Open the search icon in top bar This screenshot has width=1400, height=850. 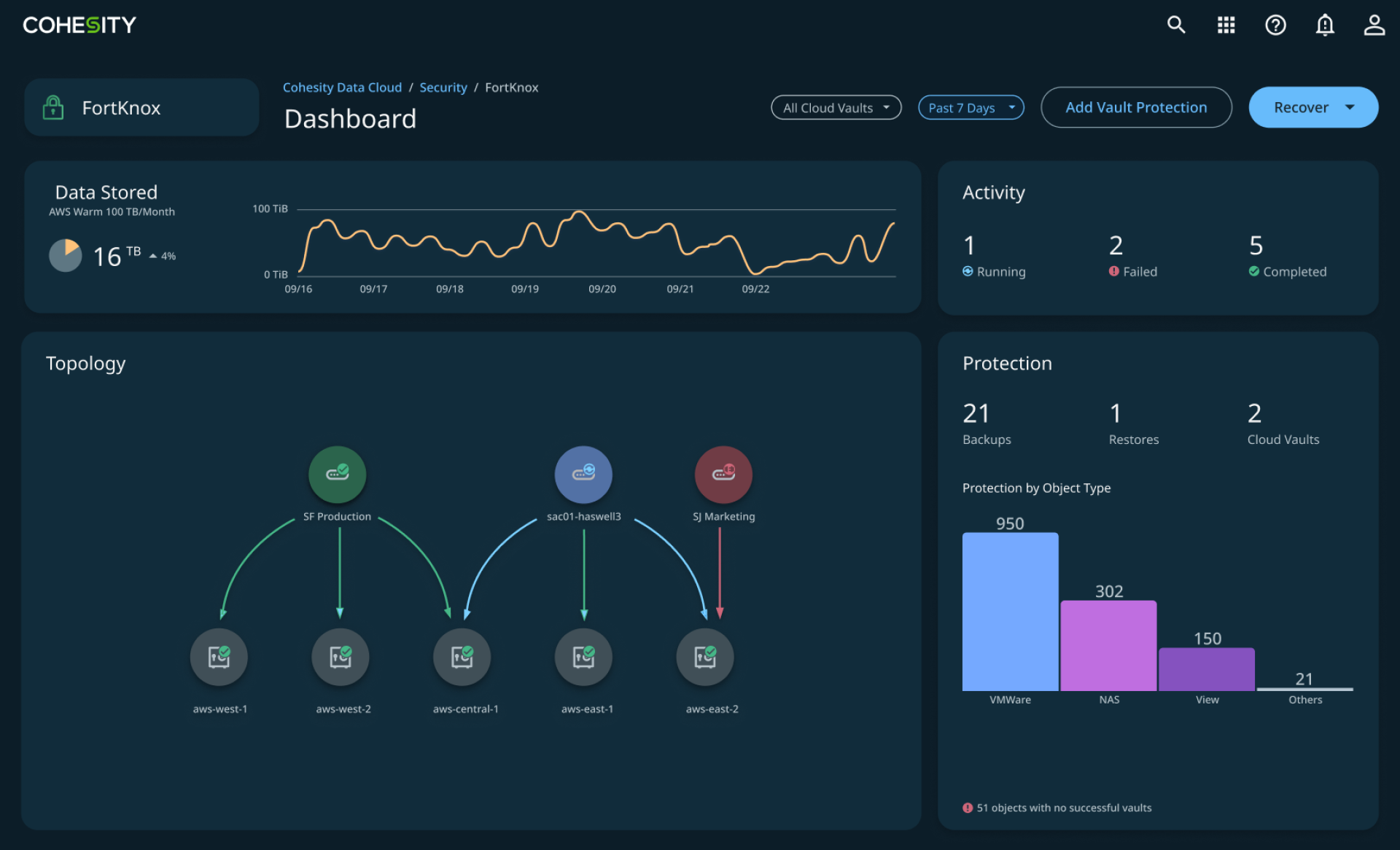pyautogui.click(x=1175, y=25)
